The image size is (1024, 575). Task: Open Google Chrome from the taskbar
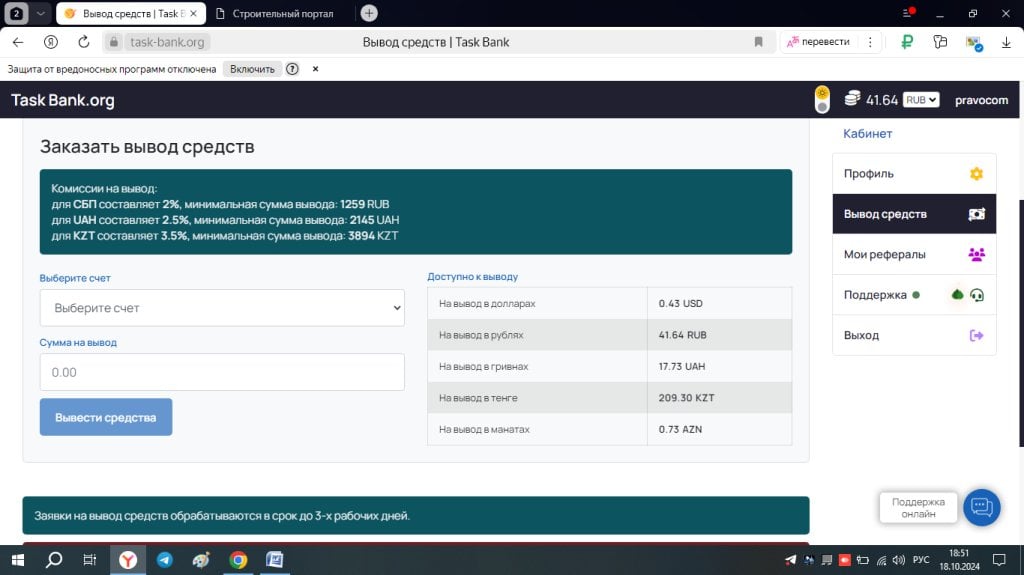[x=238, y=560]
